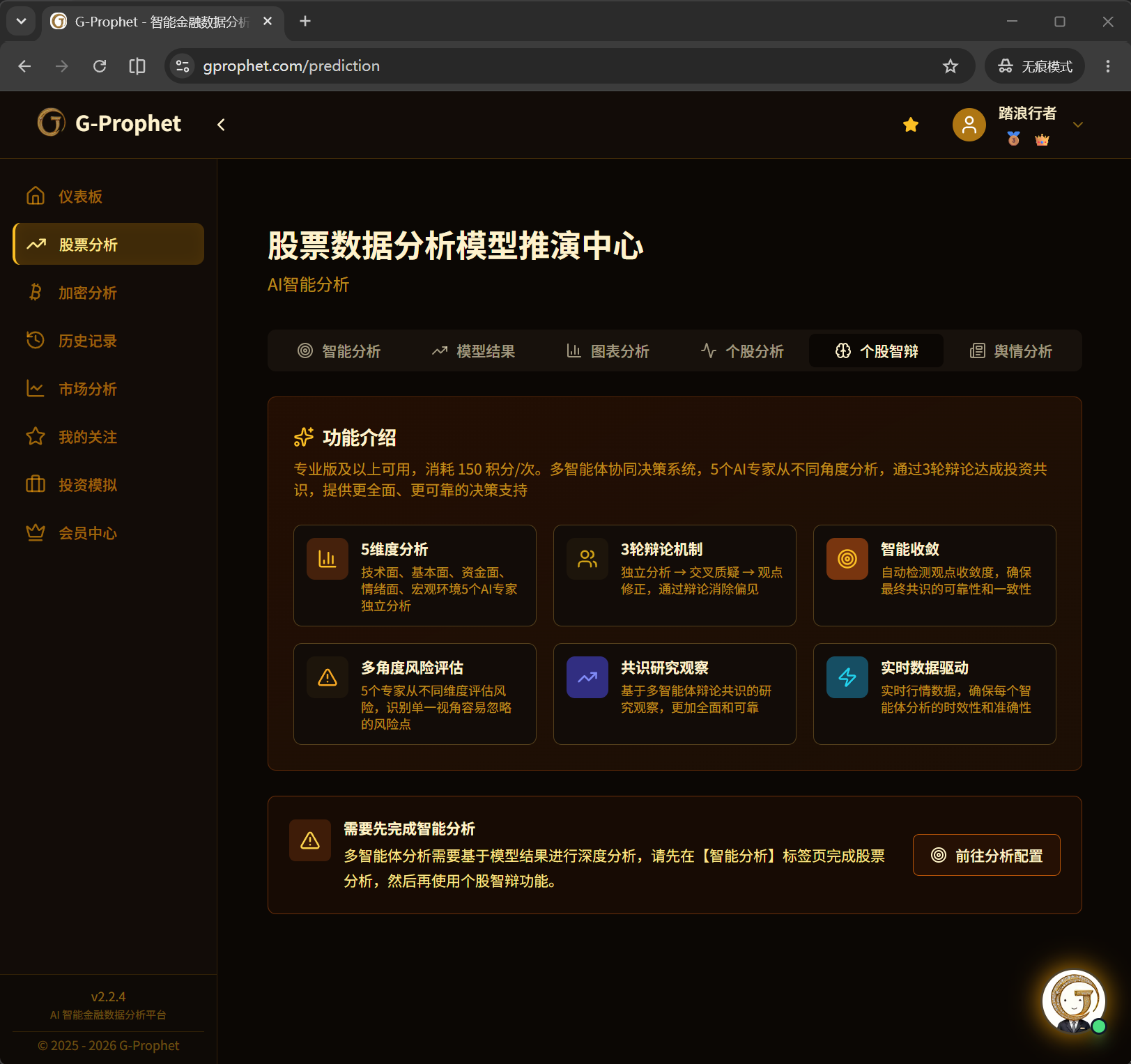Click the G-Prophet logo in header
Screen dimensions: 1131x1064
pos(109,123)
